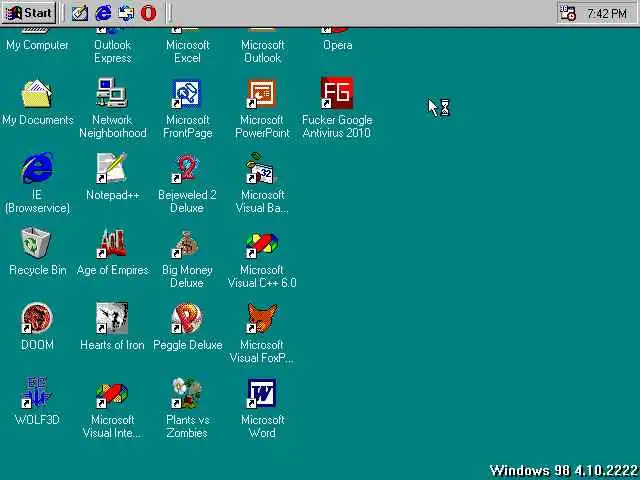Image resolution: width=640 pixels, height=480 pixels.
Task: Select the red FG Antivirus 2010 icon
Action: [337, 93]
